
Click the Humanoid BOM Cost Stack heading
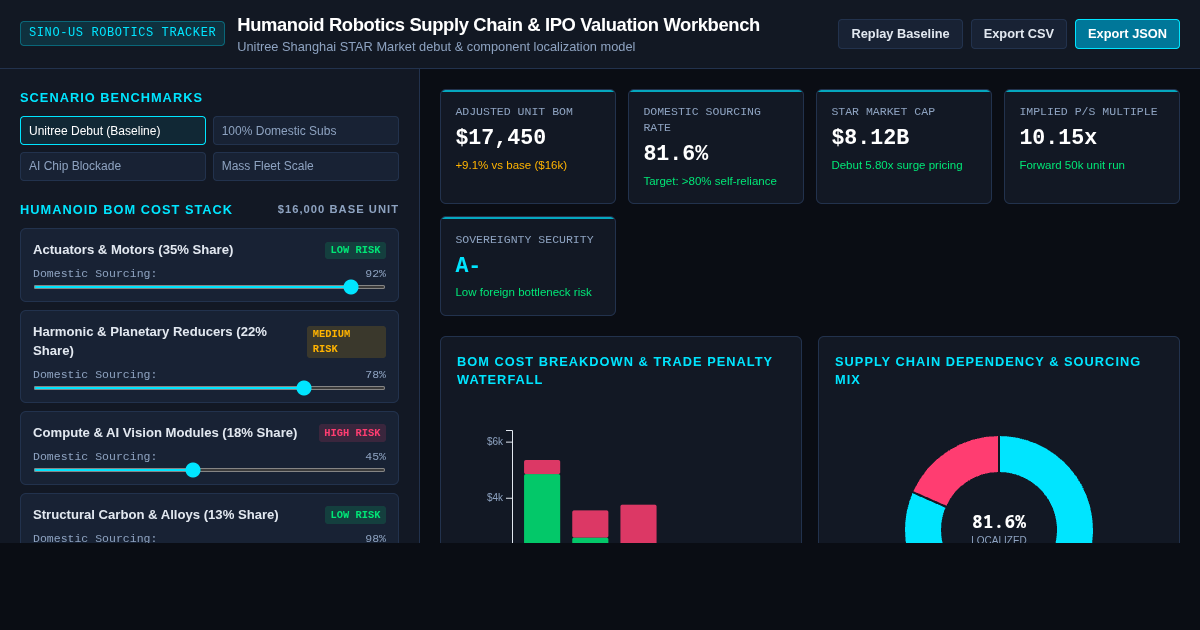[x=126, y=210]
